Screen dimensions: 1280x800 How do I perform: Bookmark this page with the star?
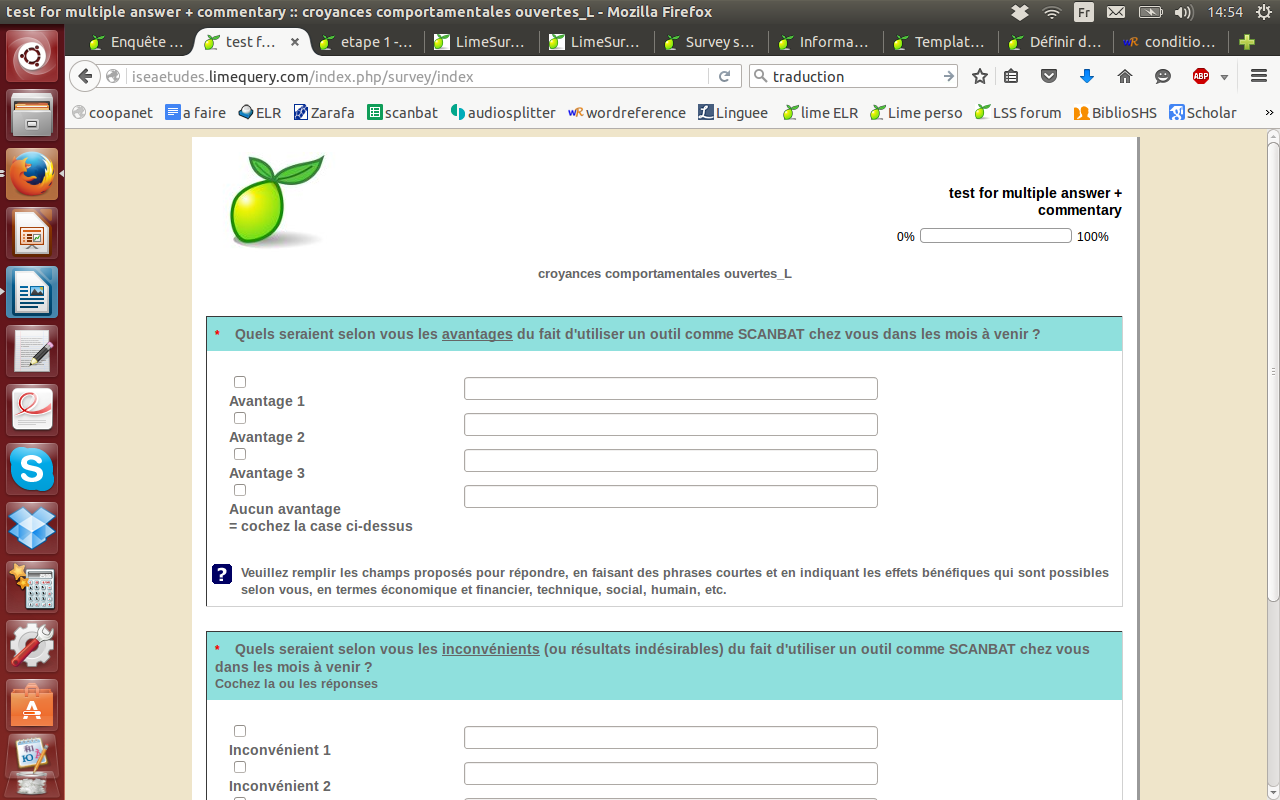[x=980, y=76]
